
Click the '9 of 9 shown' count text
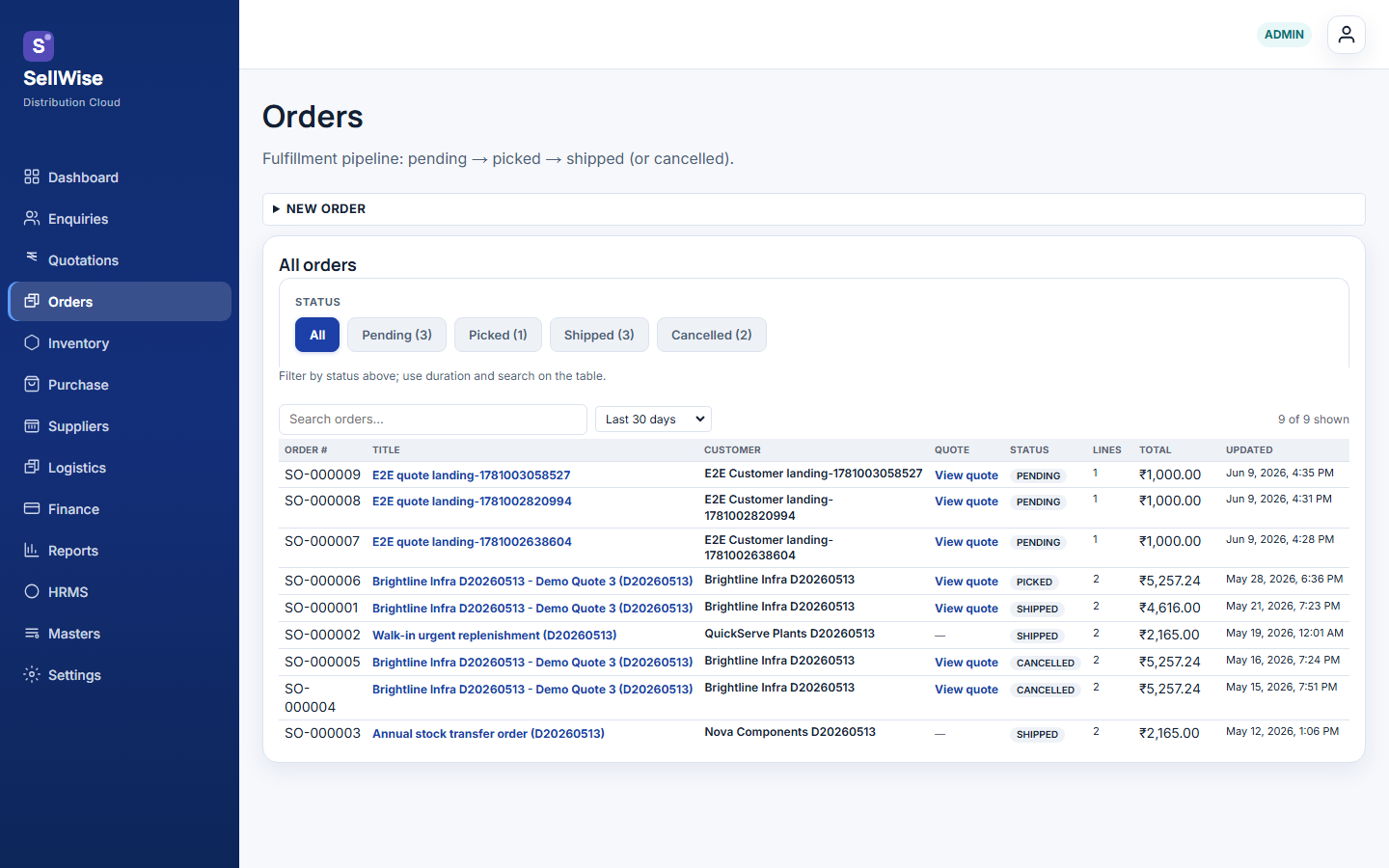coord(1314,420)
